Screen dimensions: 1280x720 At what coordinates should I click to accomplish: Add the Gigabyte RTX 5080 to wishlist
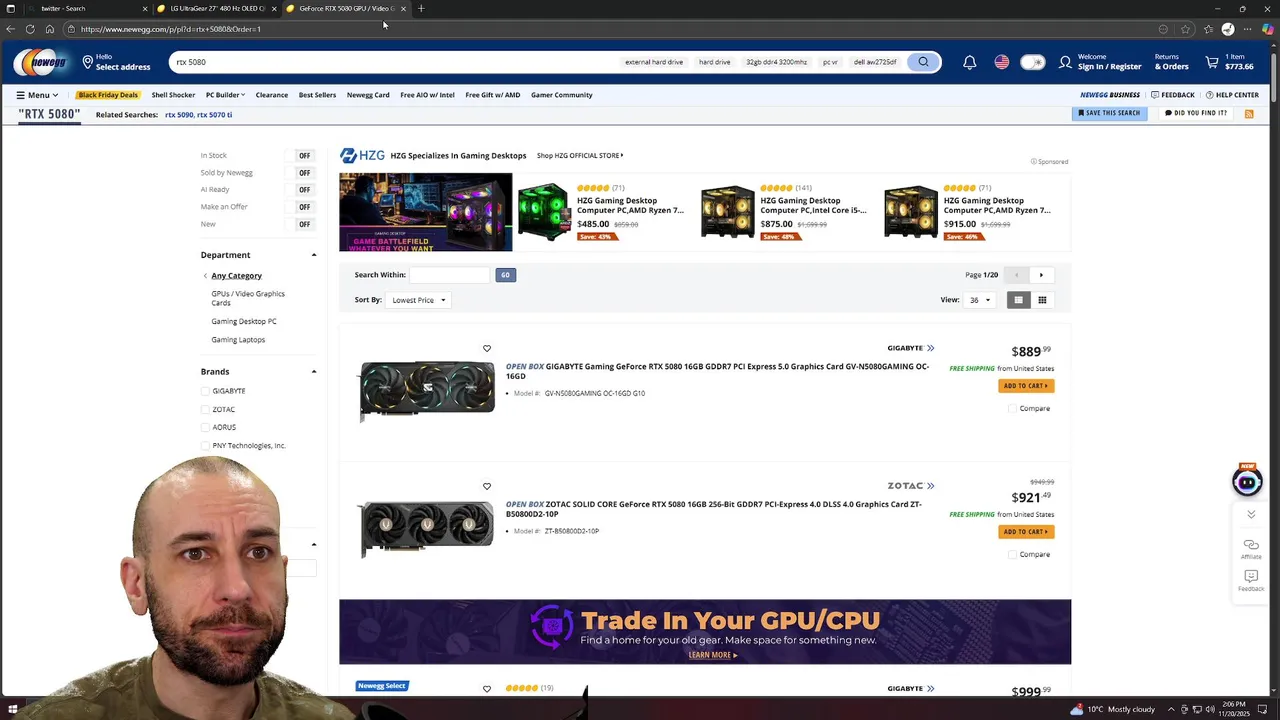(x=487, y=349)
